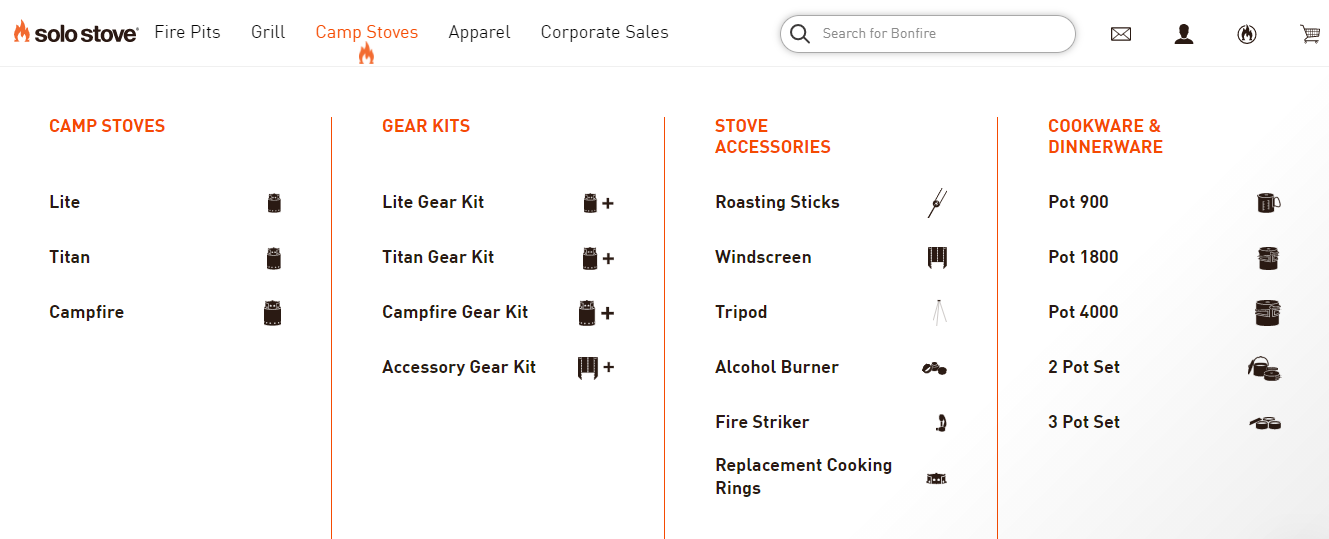
Task: Open the Fire Pits menu
Action: click(187, 32)
